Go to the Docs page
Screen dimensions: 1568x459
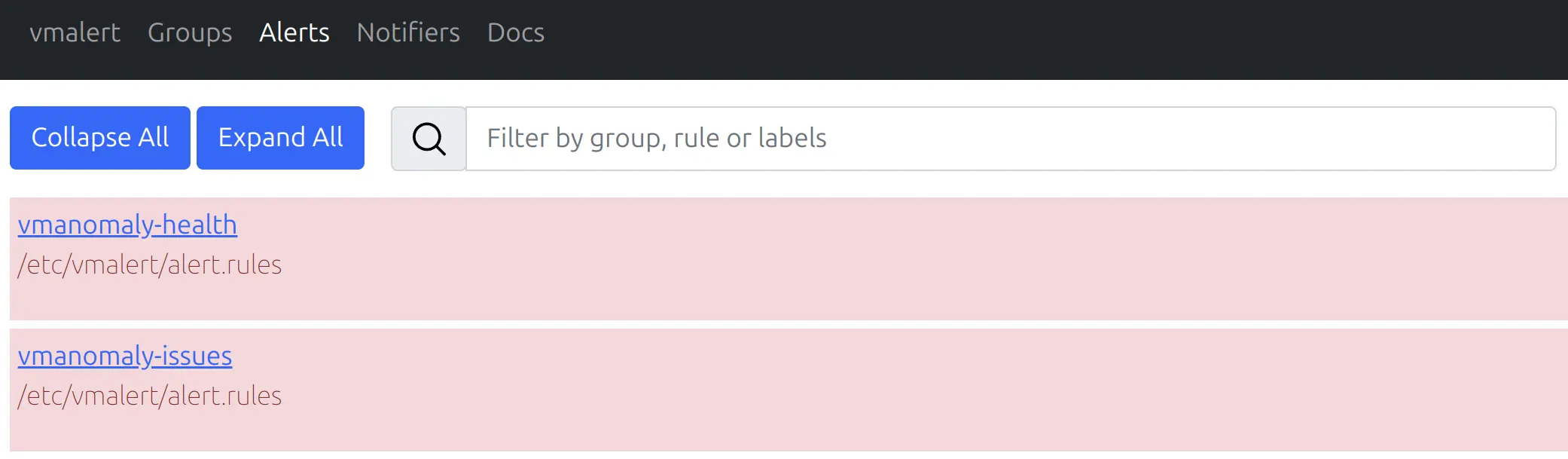[x=516, y=32]
